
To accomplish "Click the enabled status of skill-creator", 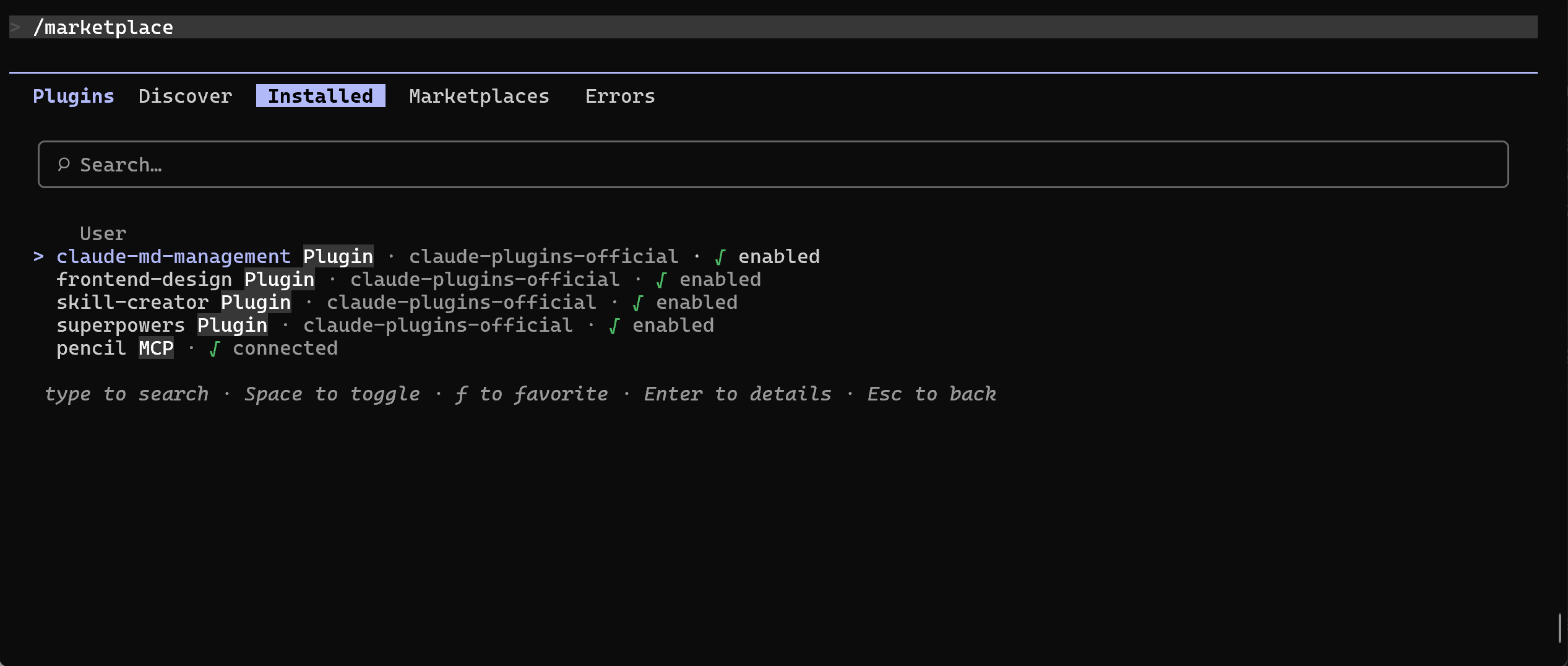I will [697, 303].
